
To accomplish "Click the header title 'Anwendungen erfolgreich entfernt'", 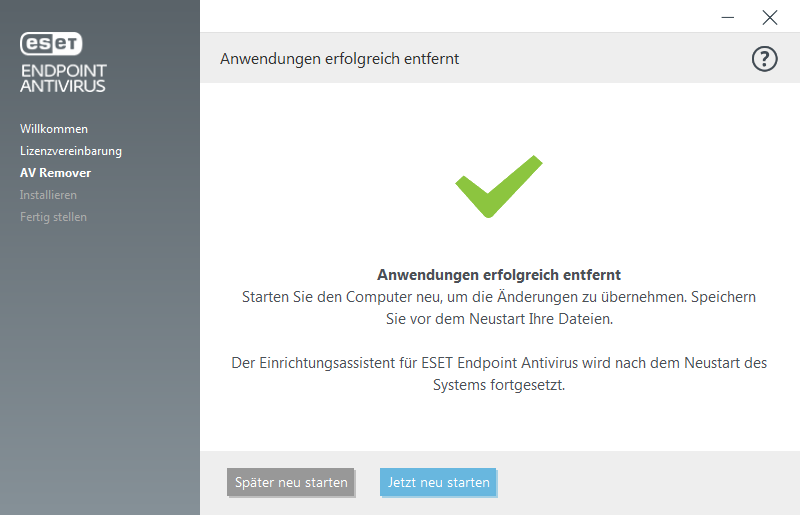I will (340, 59).
